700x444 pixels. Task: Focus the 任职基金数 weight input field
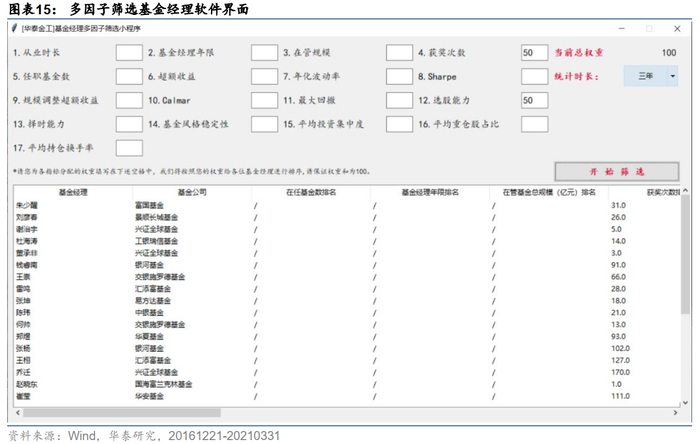click(x=129, y=76)
